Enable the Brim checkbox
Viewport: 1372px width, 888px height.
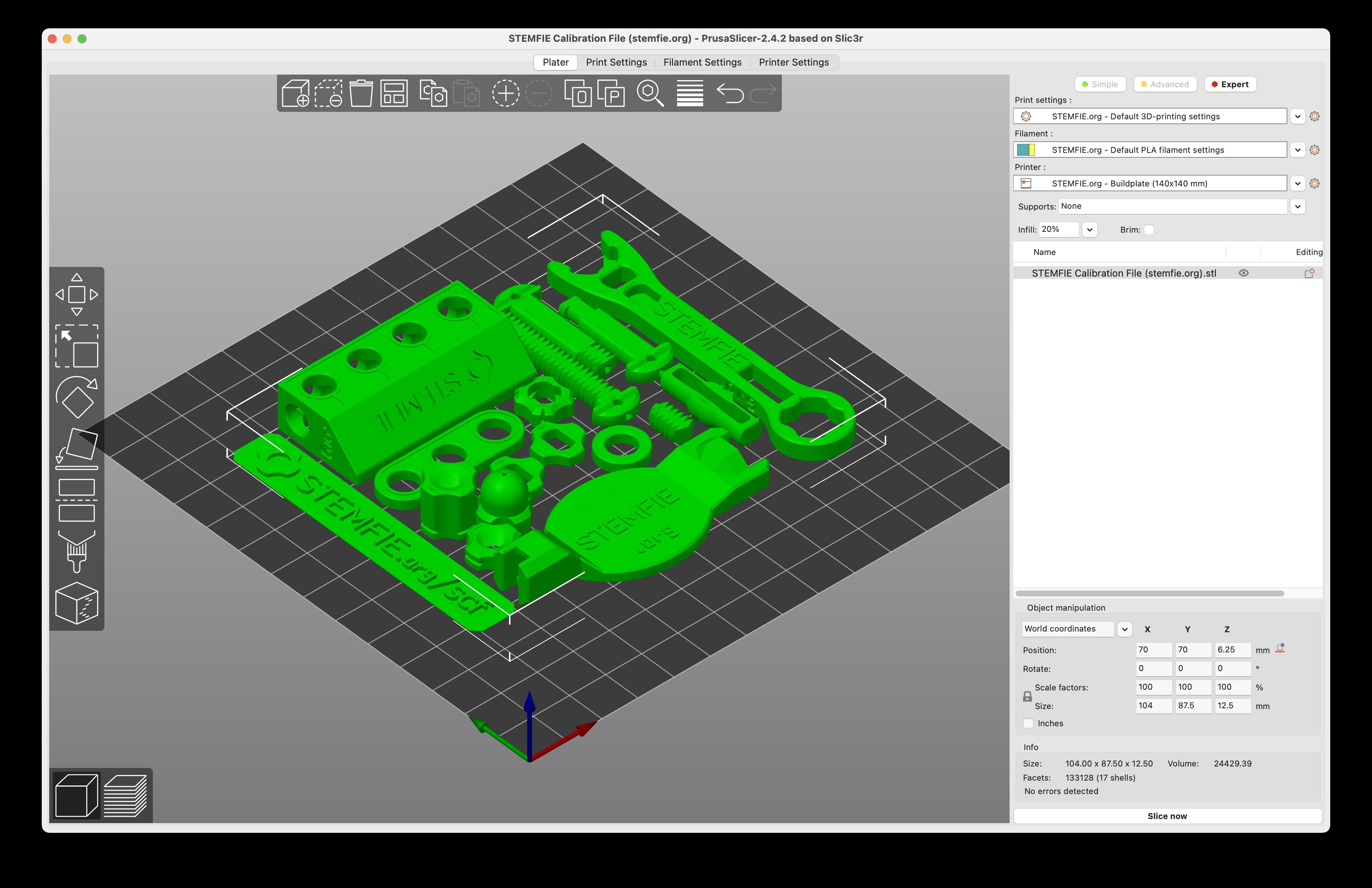(x=1149, y=229)
